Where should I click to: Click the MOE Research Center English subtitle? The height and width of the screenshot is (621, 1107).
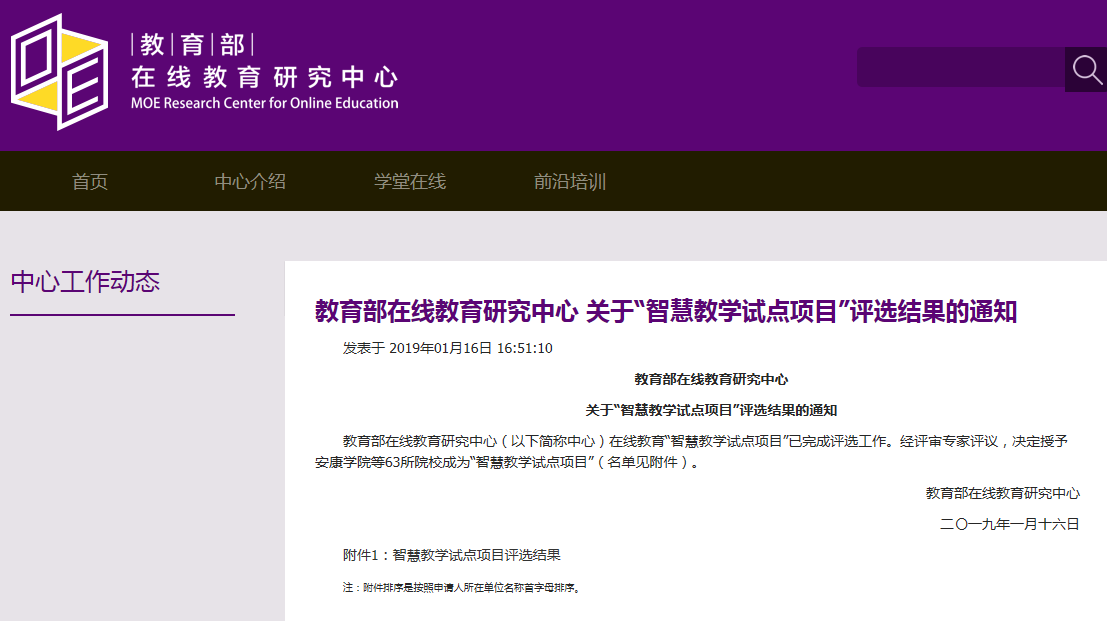pyautogui.click(x=264, y=103)
